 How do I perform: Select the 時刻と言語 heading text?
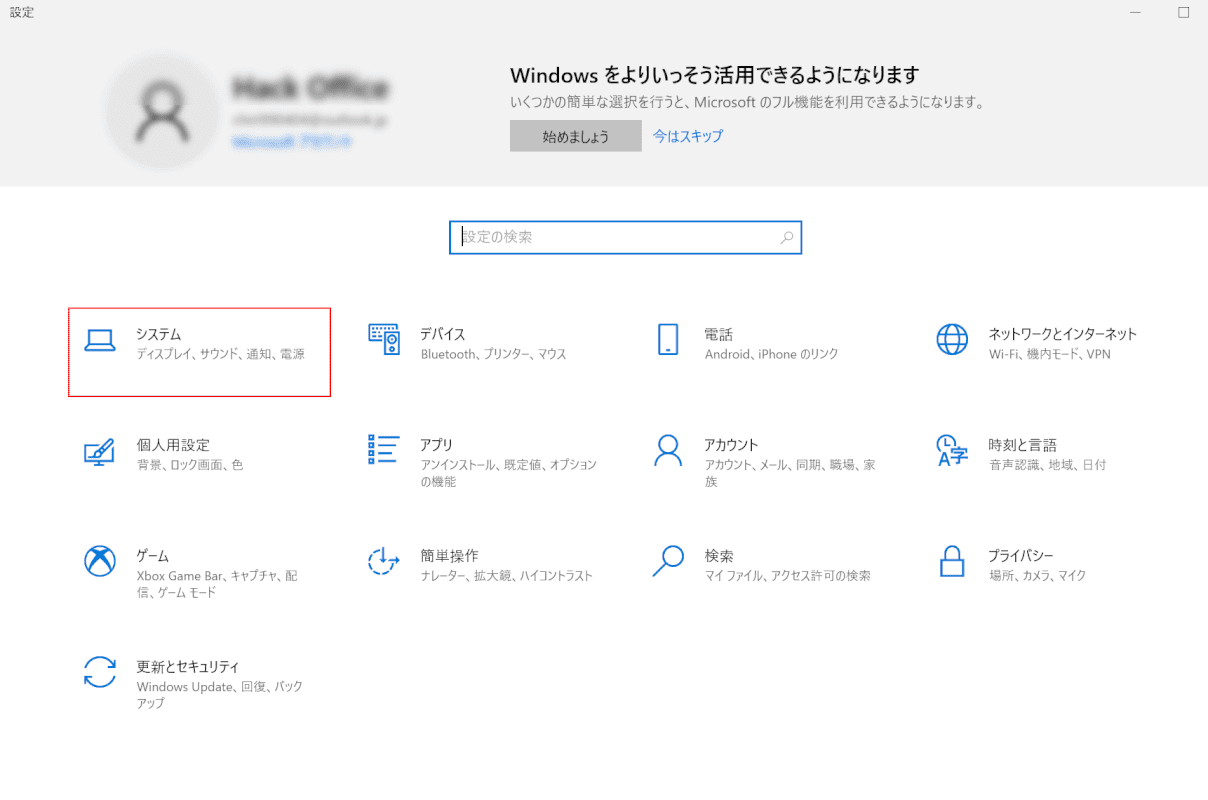(x=1023, y=445)
